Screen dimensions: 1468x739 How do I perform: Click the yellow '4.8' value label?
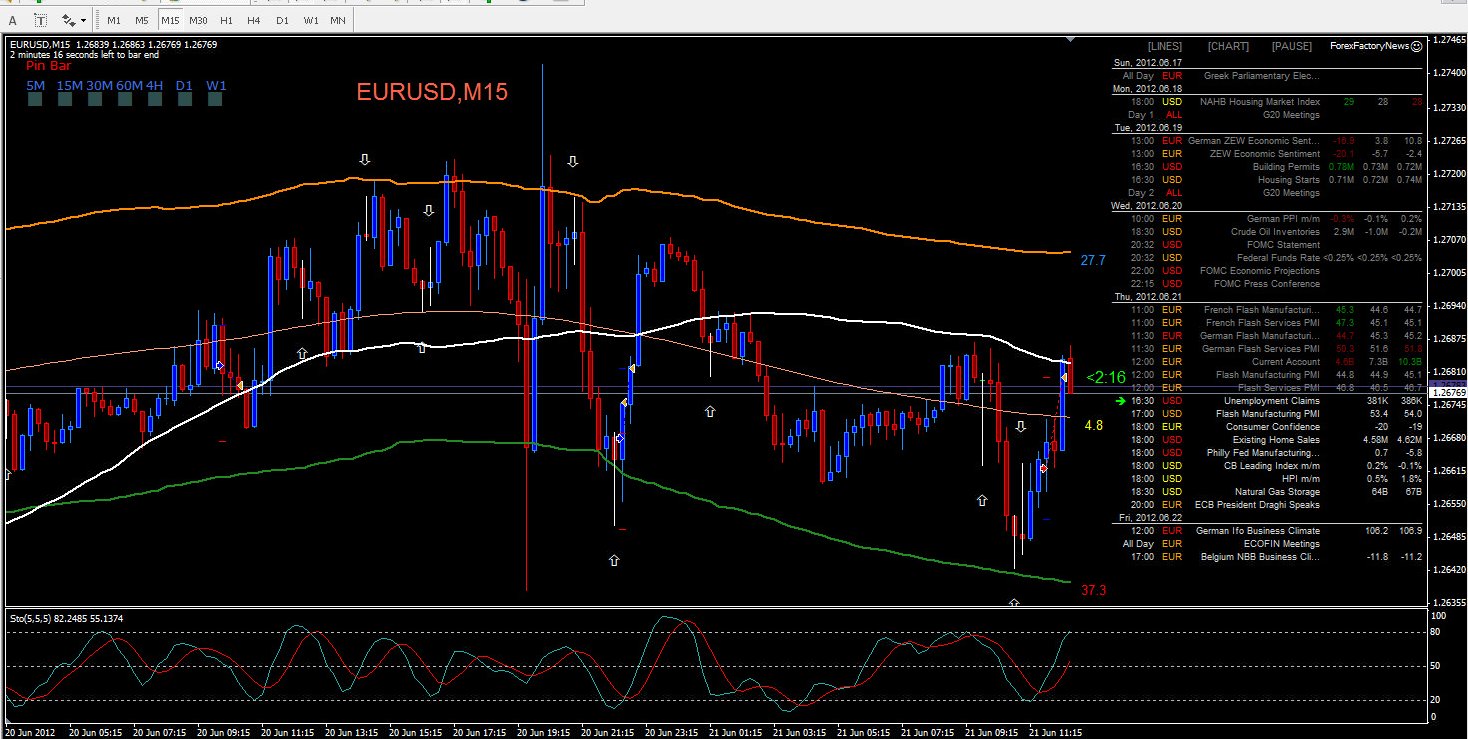tap(1094, 425)
